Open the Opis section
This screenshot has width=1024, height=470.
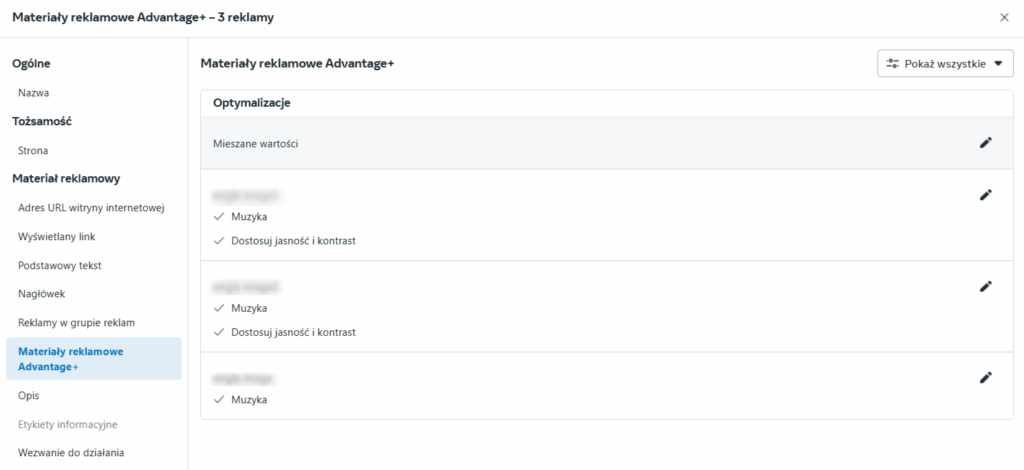pos(29,396)
